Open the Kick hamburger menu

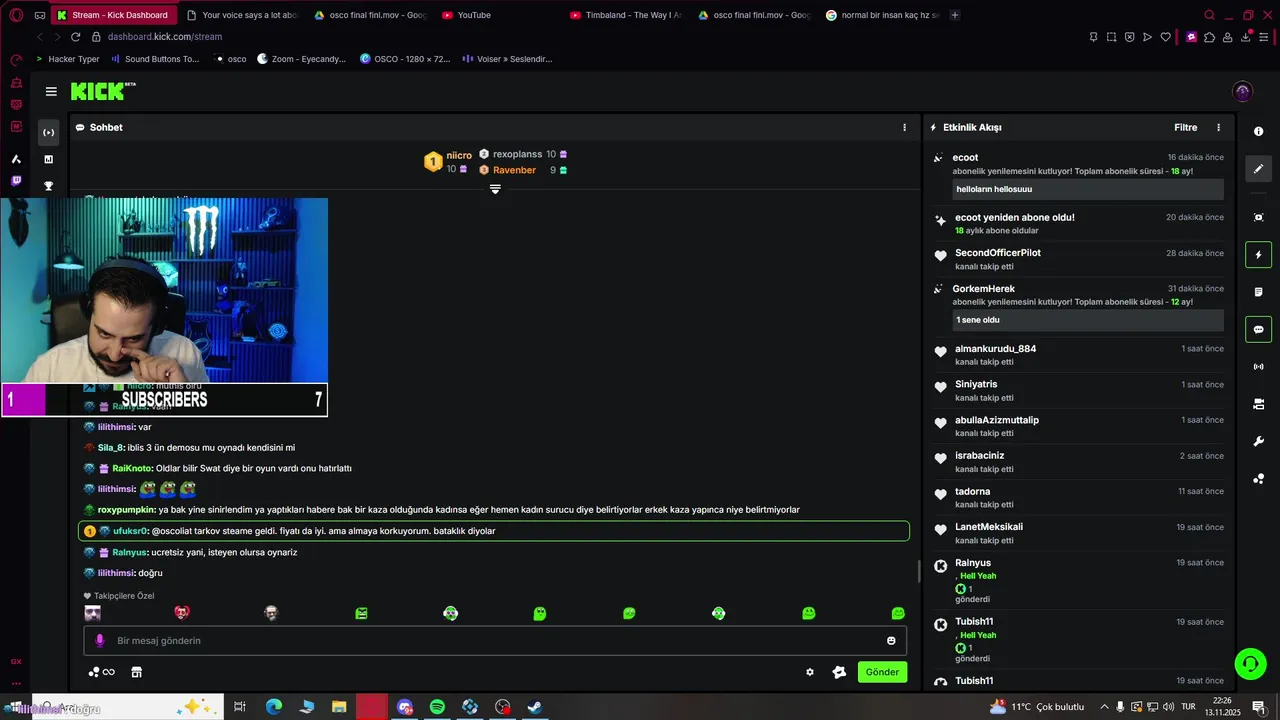[51, 91]
